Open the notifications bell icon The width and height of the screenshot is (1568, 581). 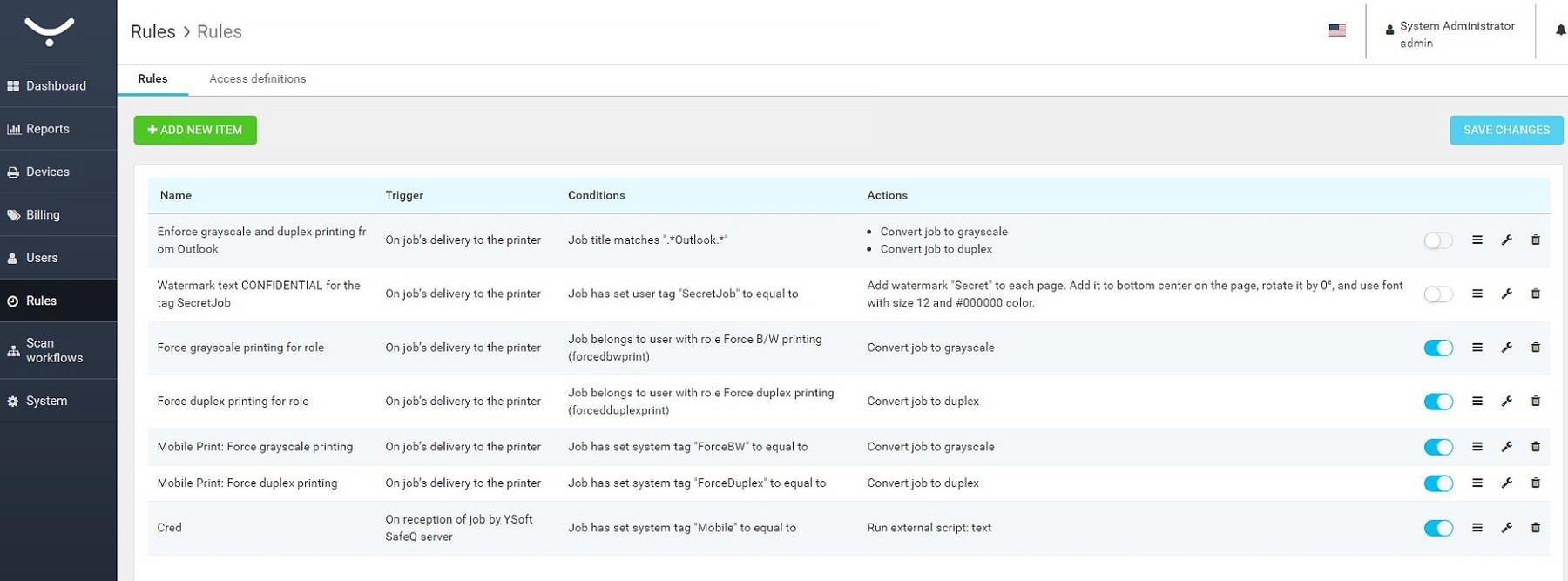pyautogui.click(x=1559, y=30)
